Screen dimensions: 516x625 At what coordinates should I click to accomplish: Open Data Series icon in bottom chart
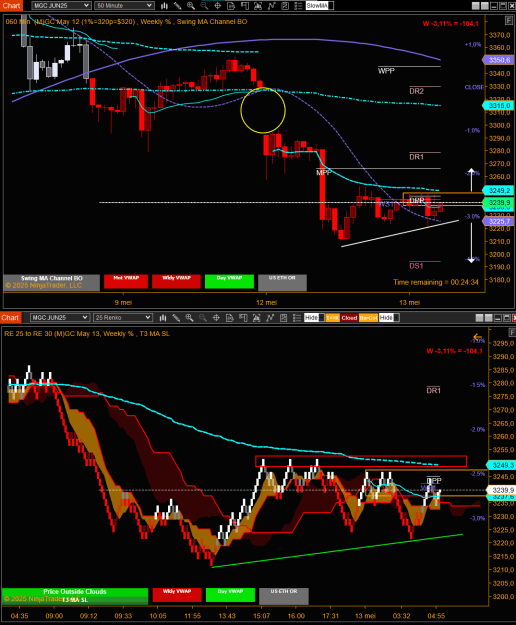pyautogui.click(x=230, y=318)
